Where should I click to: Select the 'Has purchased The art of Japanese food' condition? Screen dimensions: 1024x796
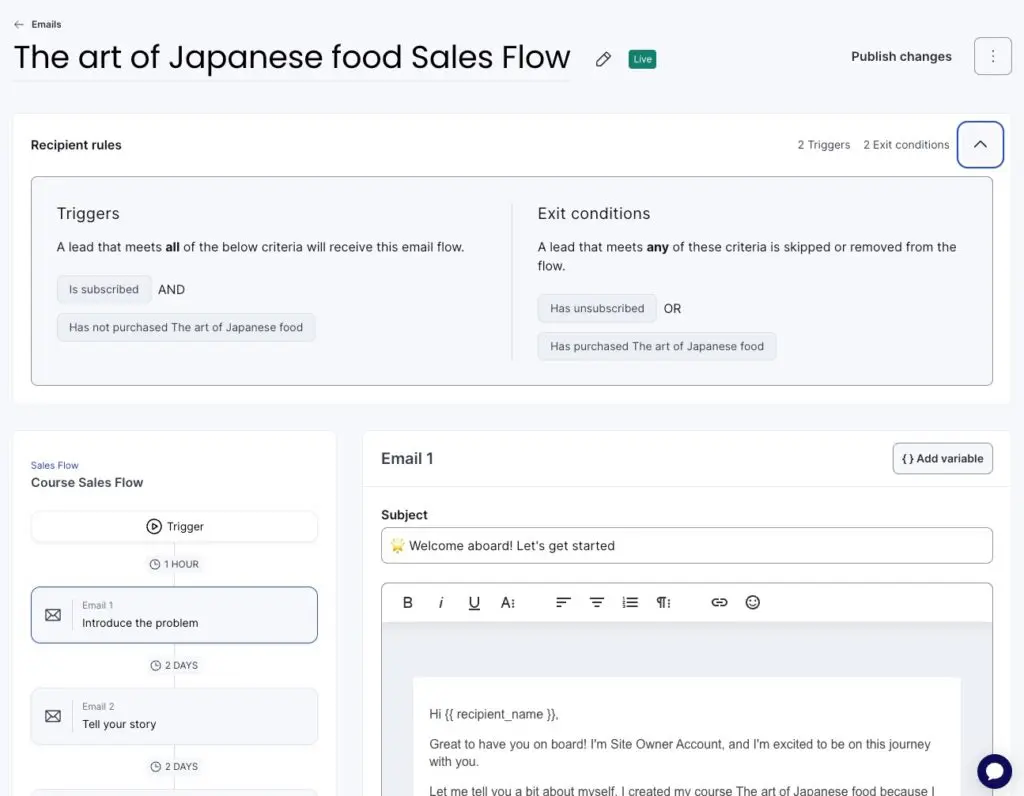pyautogui.click(x=657, y=346)
